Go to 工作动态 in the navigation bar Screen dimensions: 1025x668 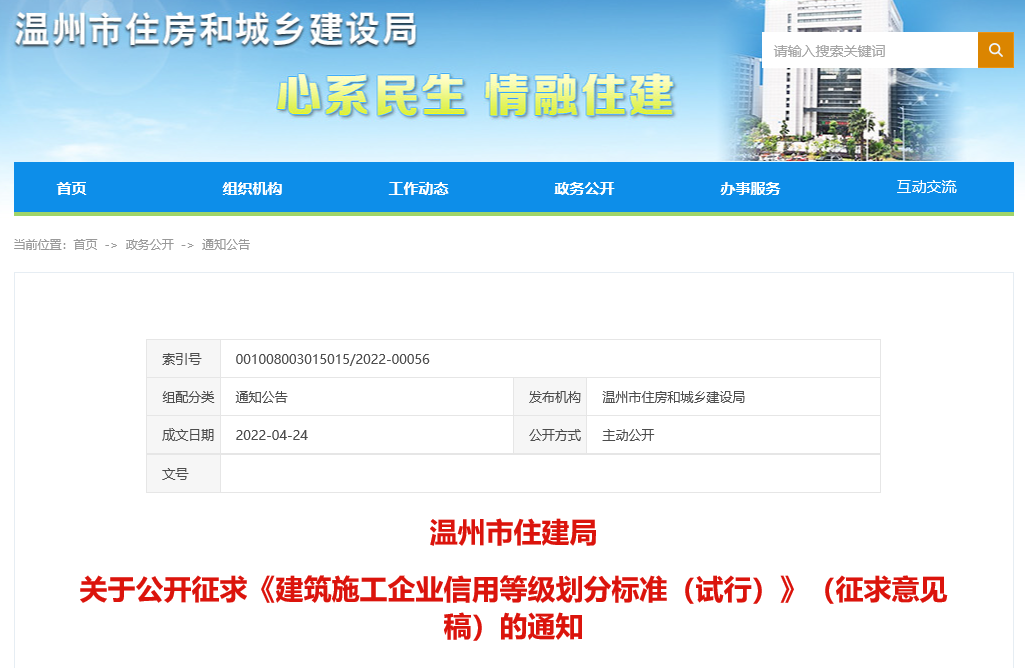(418, 188)
